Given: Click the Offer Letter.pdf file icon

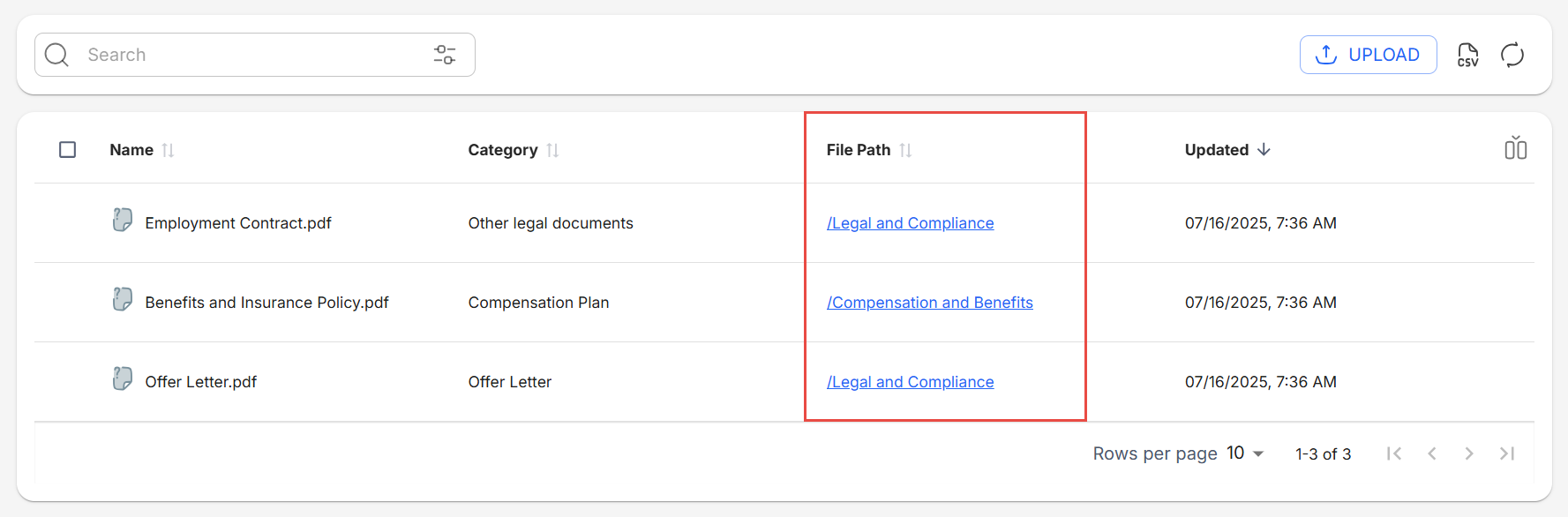Looking at the screenshot, I should click(x=123, y=378).
